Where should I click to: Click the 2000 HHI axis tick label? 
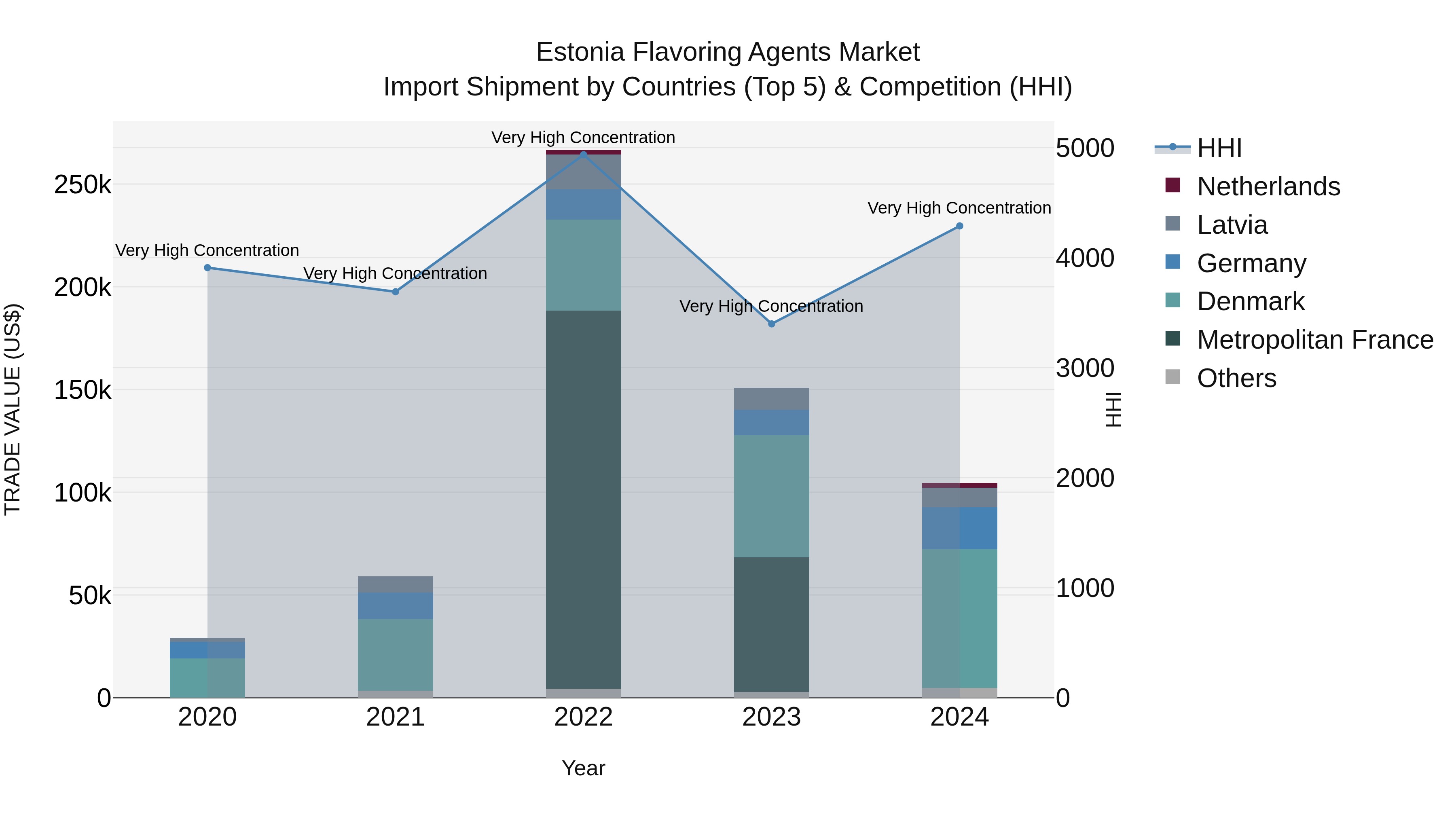[x=1085, y=478]
